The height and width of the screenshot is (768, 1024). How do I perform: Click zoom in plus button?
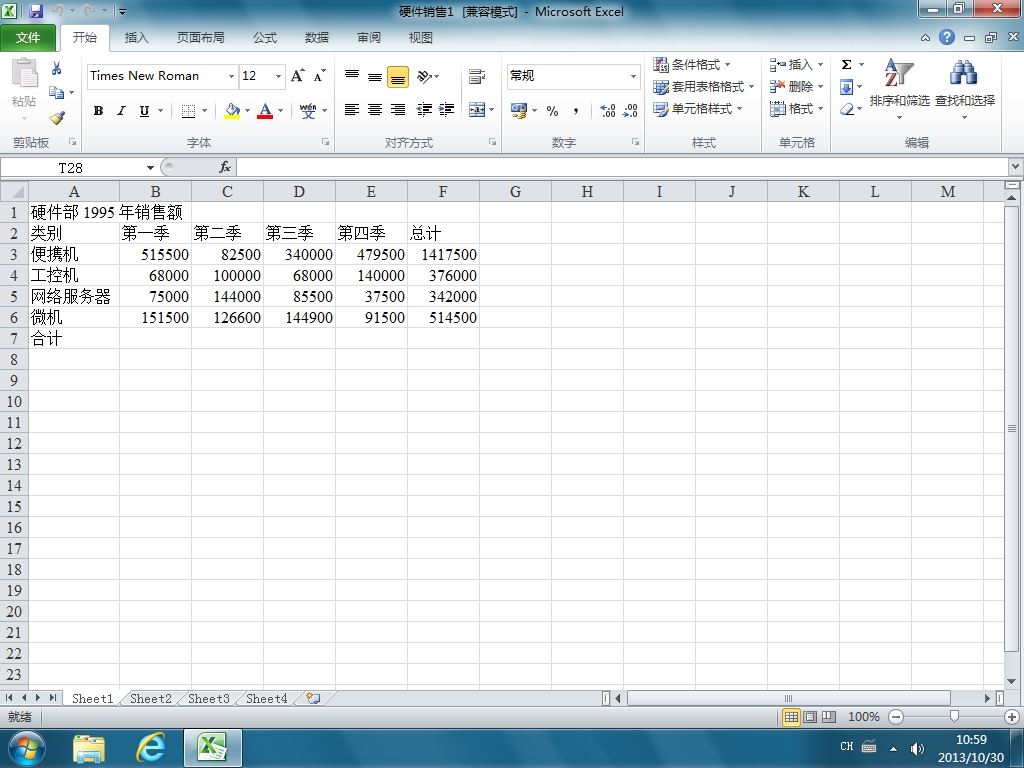(x=1012, y=717)
